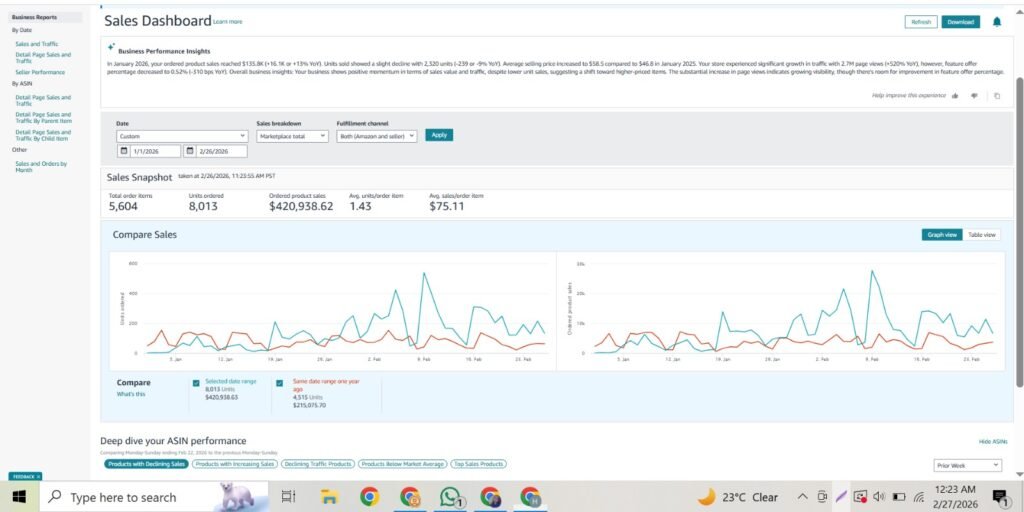The image size is (1024, 512).
Task: Select the Products with Increasing Sales tab
Action: 233,464
